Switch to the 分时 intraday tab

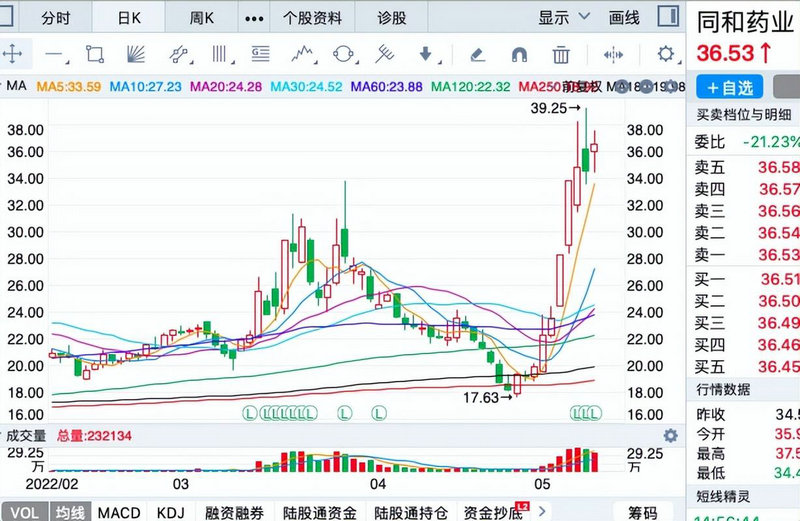click(x=56, y=18)
